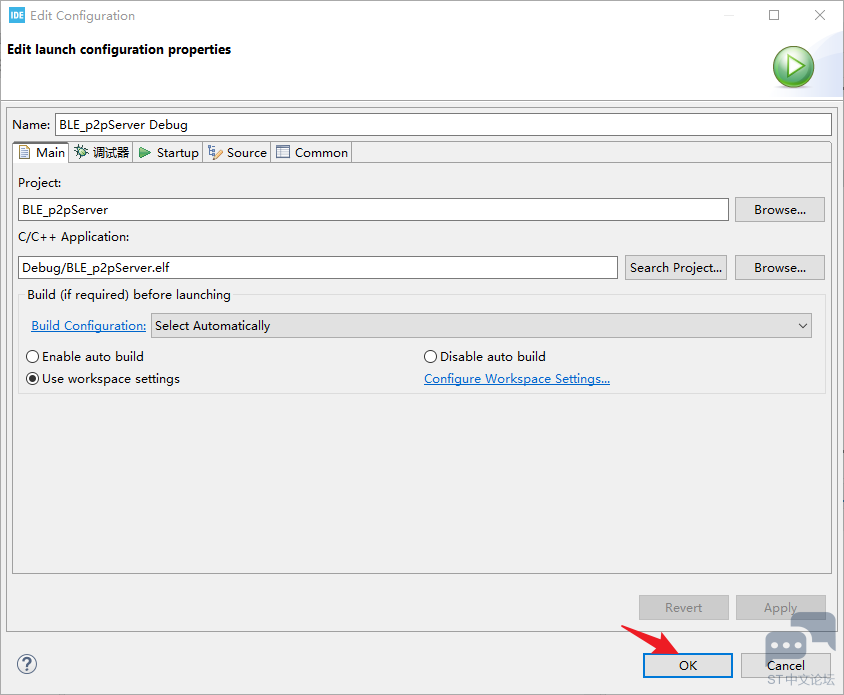Select Enable auto build option

[85, 357]
